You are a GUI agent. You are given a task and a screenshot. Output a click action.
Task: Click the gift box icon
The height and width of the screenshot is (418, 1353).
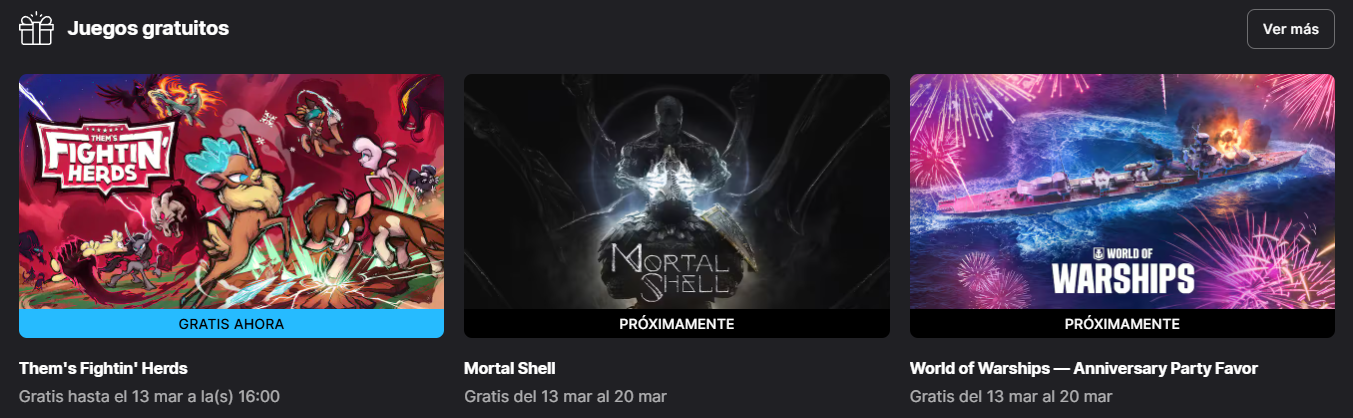coord(36,29)
